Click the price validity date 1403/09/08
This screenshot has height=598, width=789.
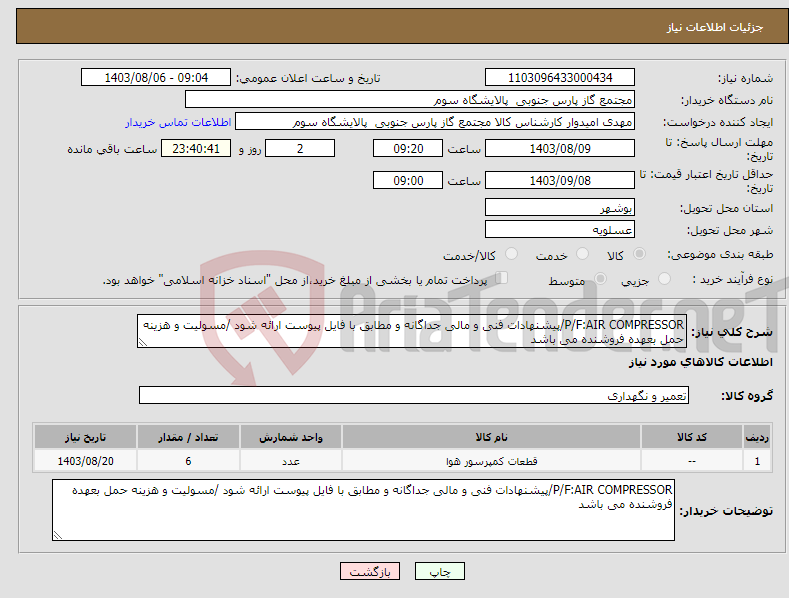click(560, 180)
